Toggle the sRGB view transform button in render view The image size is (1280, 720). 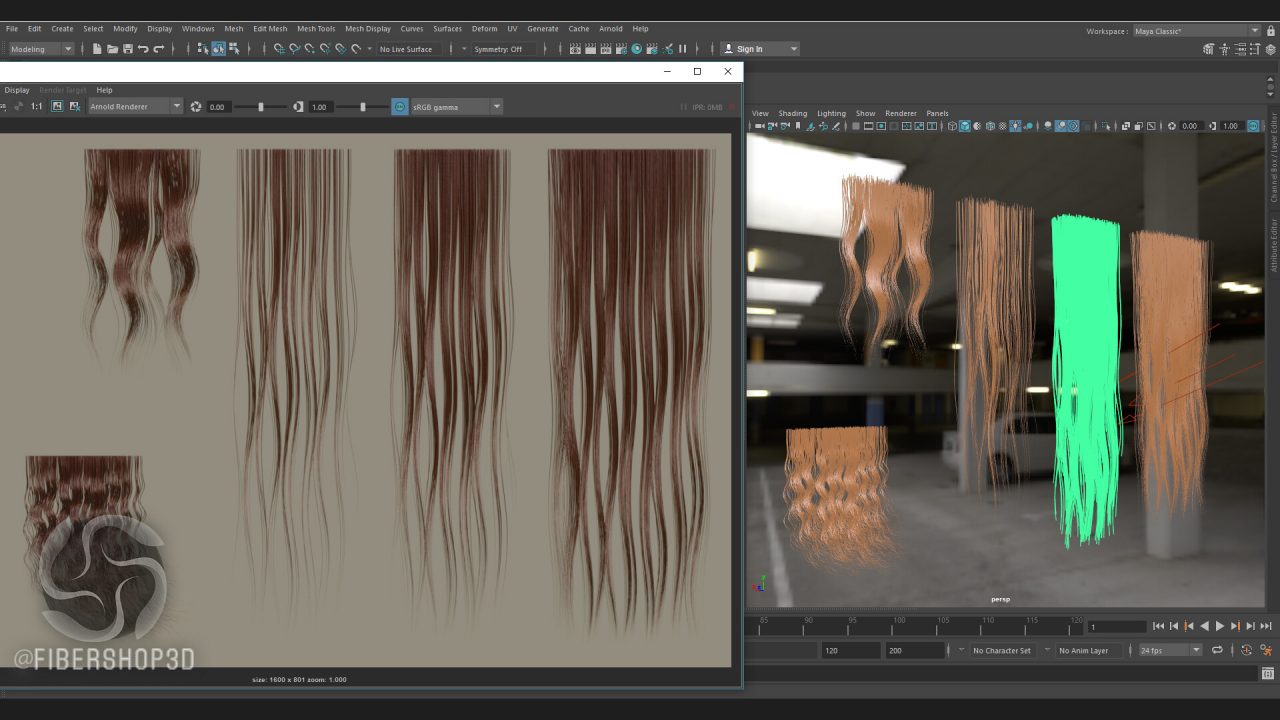click(x=400, y=106)
